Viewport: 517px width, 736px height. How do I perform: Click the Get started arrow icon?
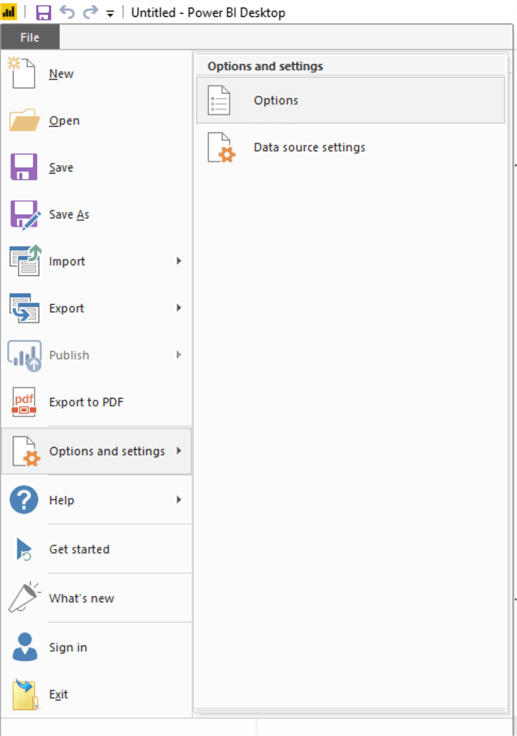click(x=23, y=549)
